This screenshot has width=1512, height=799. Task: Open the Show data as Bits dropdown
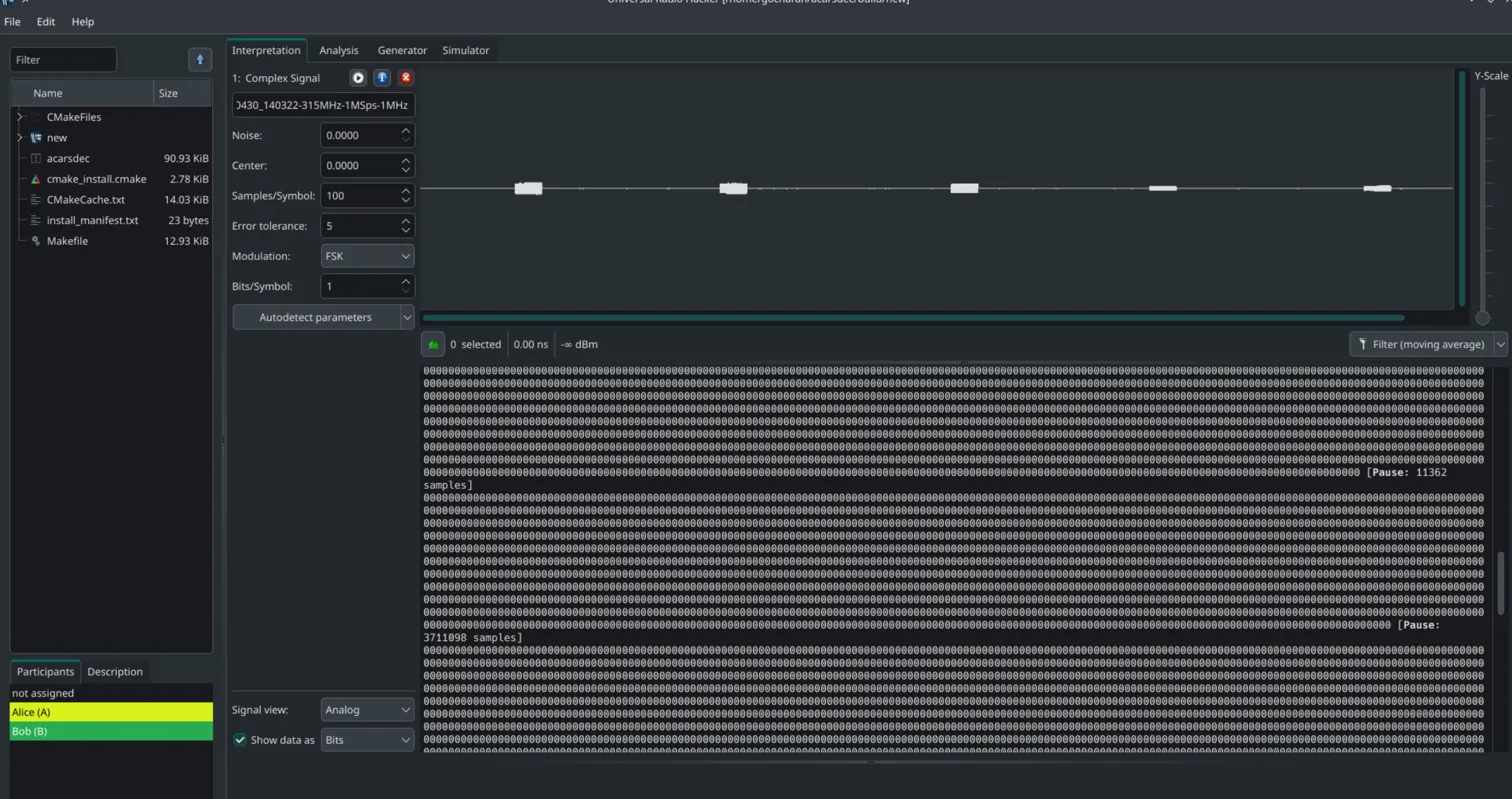pos(367,740)
